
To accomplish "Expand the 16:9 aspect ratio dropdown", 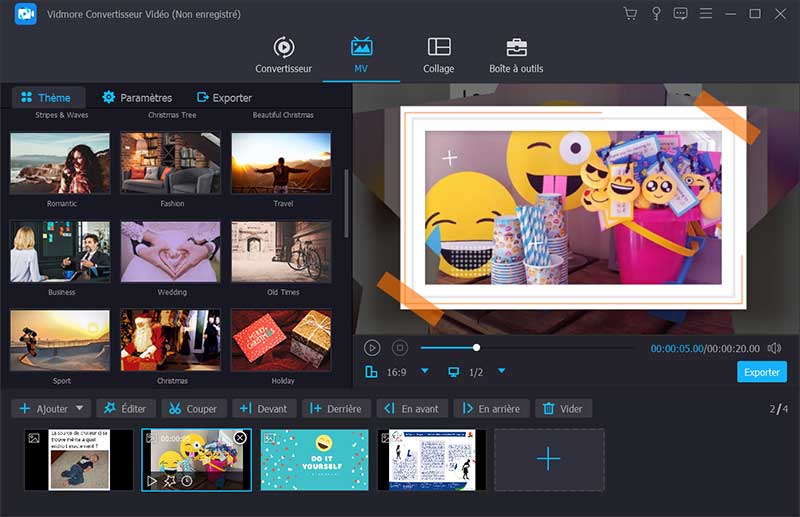I will coord(424,372).
